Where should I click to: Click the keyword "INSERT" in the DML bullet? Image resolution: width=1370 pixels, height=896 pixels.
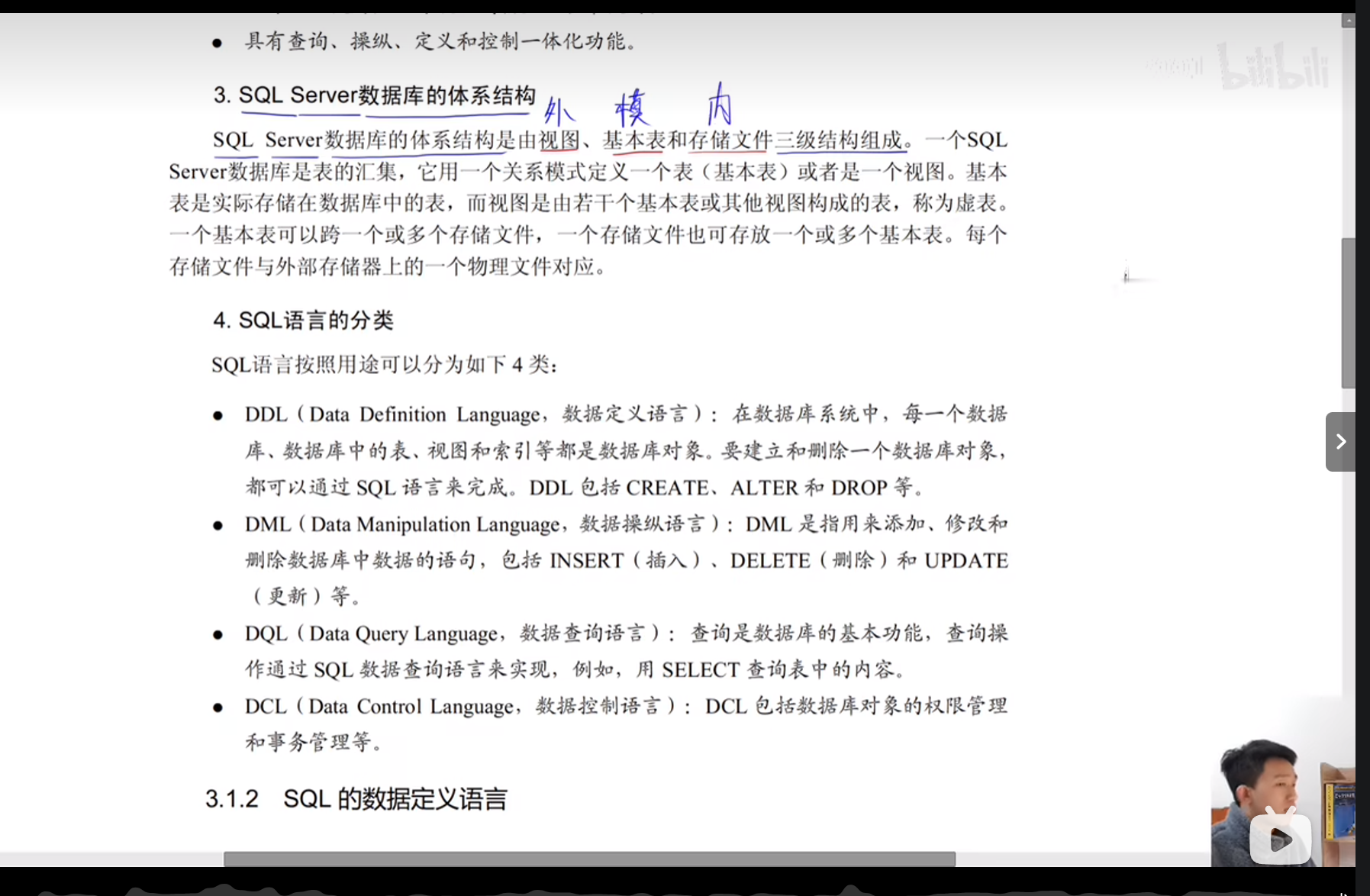click(x=587, y=561)
